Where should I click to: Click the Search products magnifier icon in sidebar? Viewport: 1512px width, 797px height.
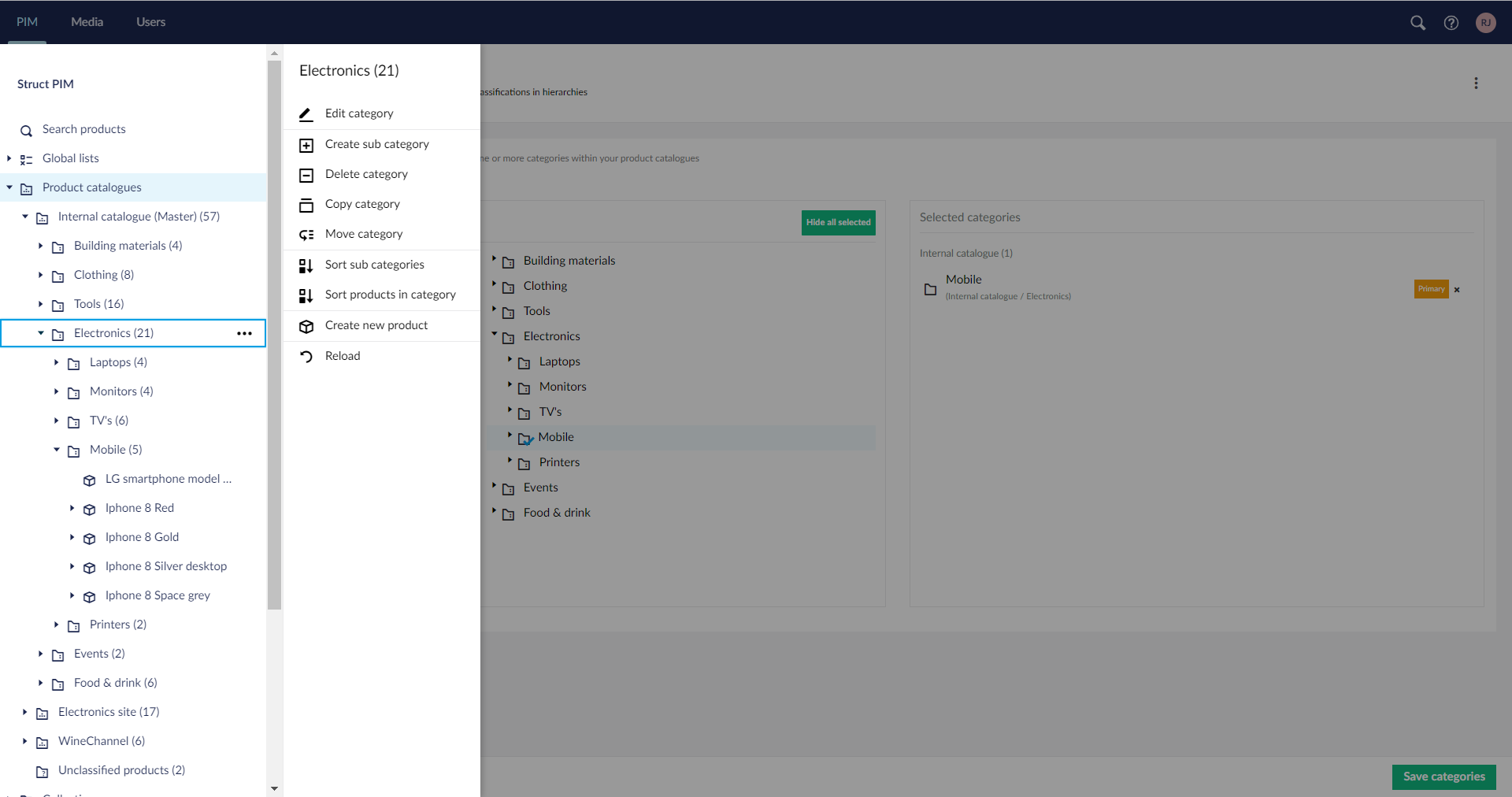click(x=26, y=130)
